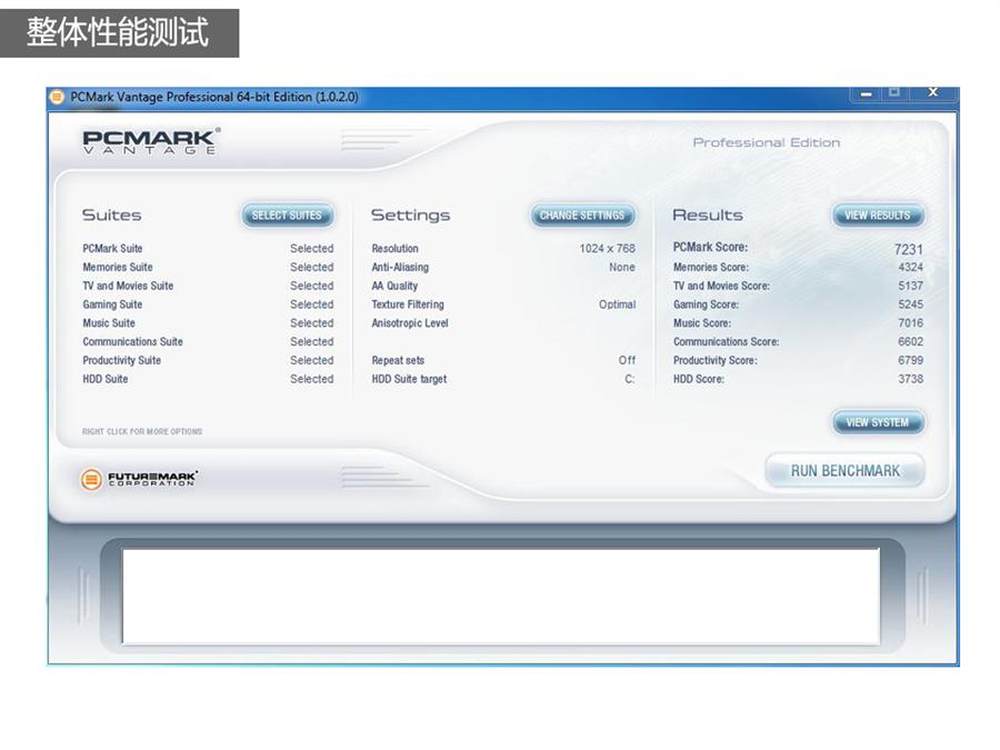Image resolution: width=1000 pixels, height=750 pixels.
Task: Click the PCMark Vantage logo
Action: click(x=152, y=141)
